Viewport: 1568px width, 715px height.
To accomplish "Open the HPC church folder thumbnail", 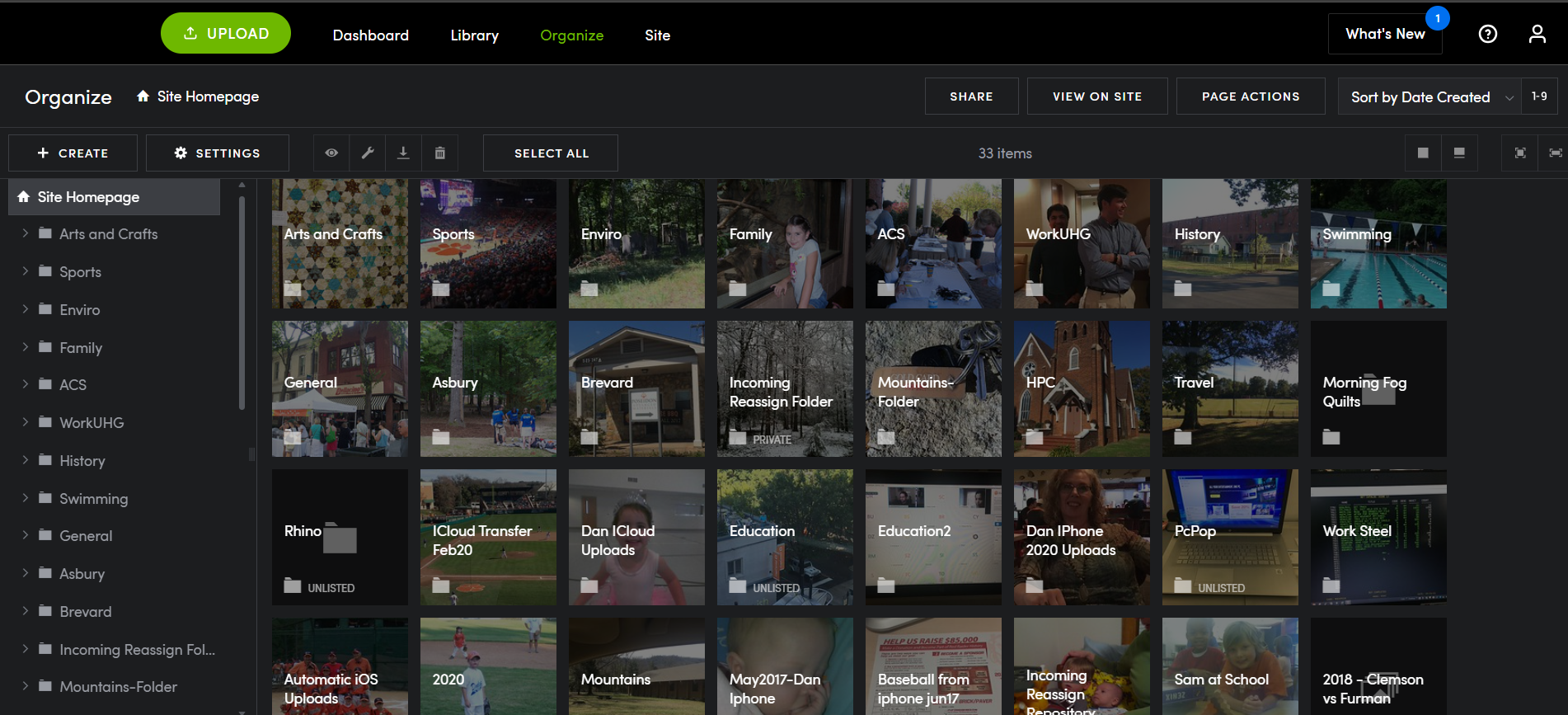I will pyautogui.click(x=1082, y=388).
